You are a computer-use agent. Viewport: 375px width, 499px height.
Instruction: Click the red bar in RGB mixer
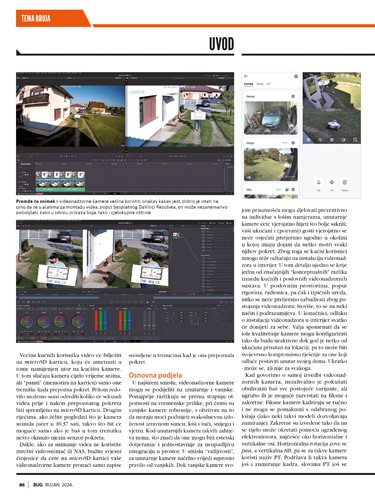[97, 321]
